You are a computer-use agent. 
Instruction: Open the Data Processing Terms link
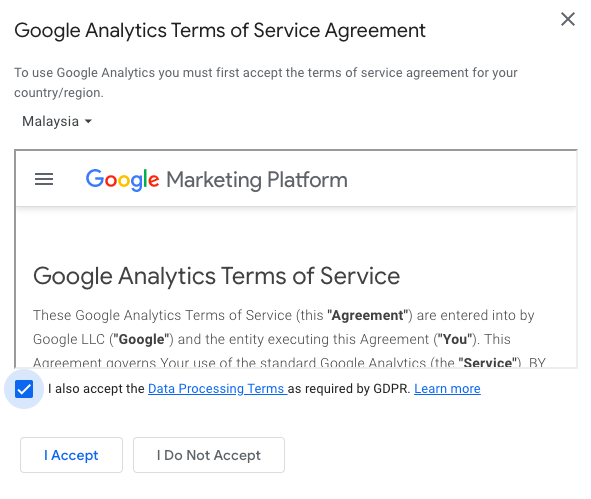(x=217, y=389)
